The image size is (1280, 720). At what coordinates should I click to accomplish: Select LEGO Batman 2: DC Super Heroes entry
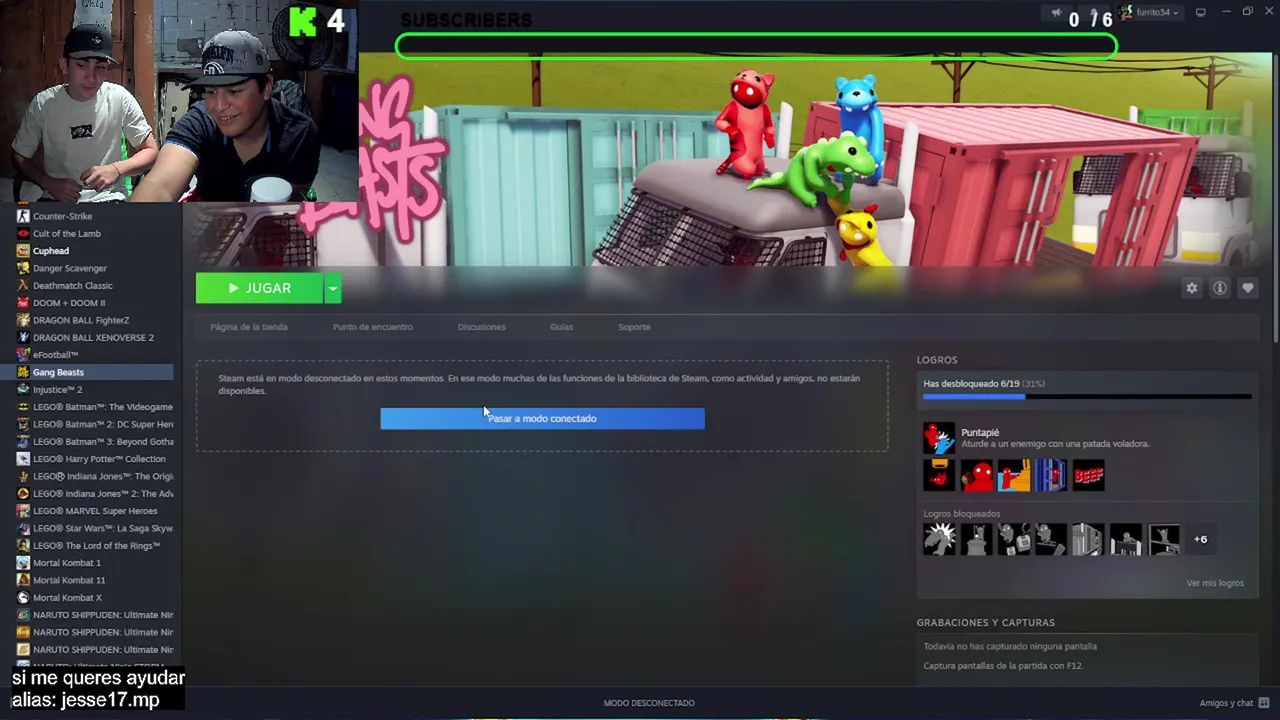[95, 424]
